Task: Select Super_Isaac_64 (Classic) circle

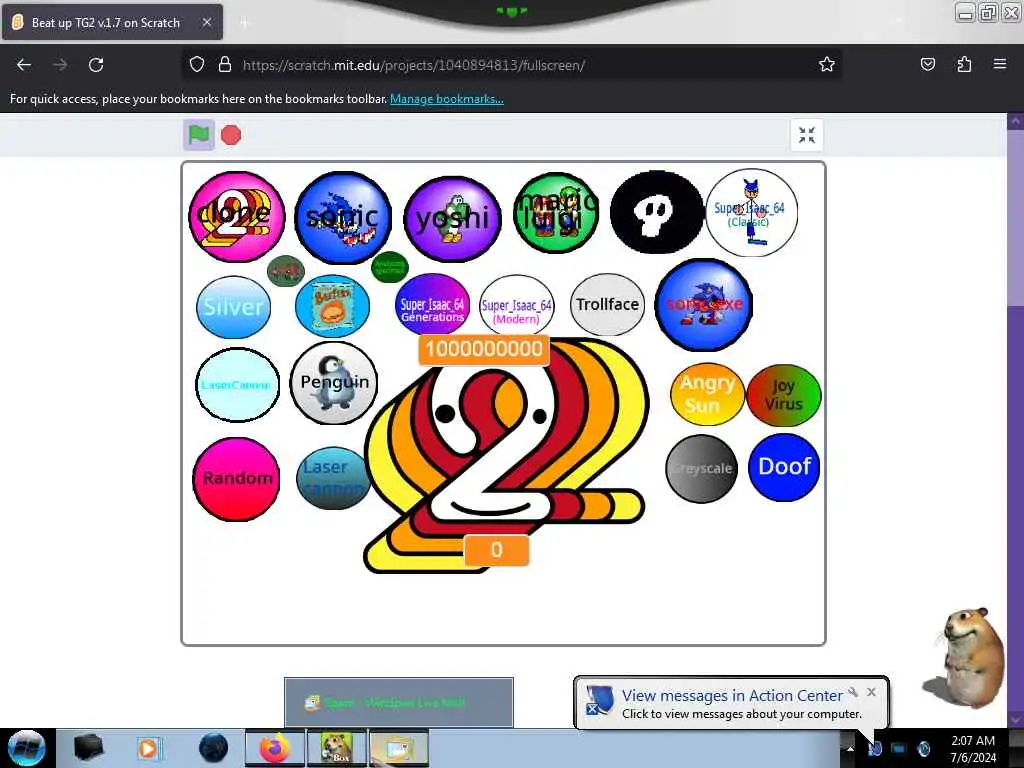Action: 751,212
